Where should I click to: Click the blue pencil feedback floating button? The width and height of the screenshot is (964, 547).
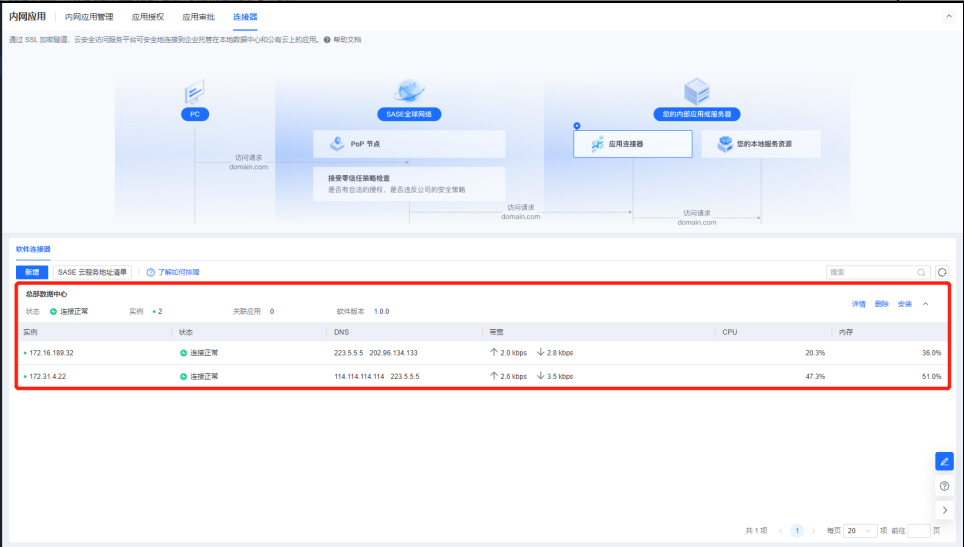pyautogui.click(x=944, y=461)
